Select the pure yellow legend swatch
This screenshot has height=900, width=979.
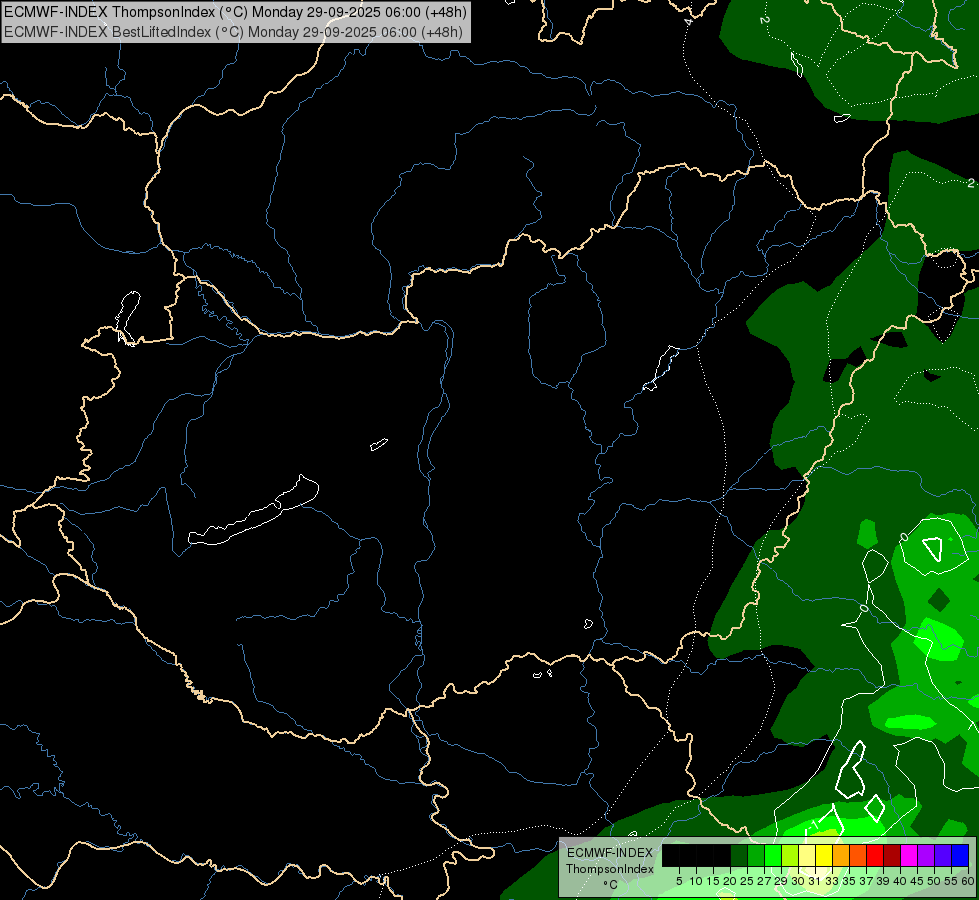(824, 855)
